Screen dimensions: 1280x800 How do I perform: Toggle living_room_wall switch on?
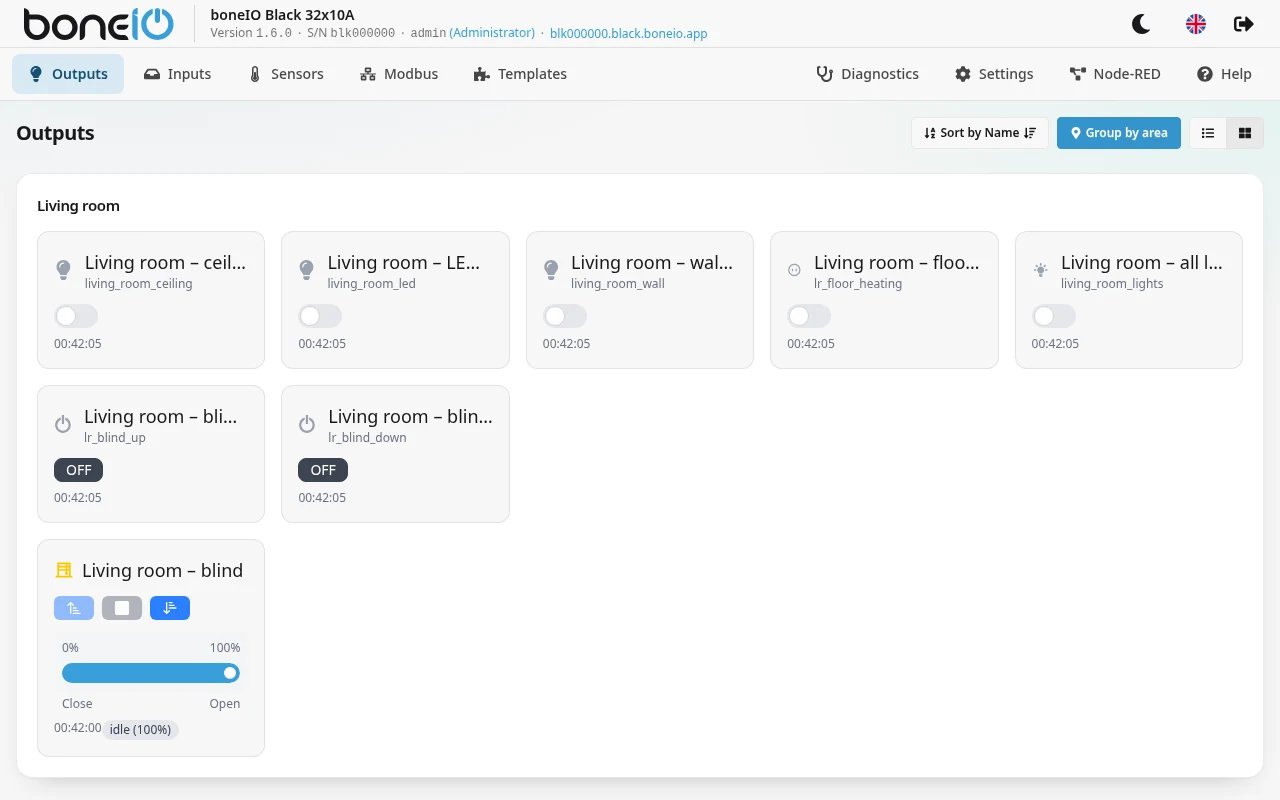click(565, 316)
